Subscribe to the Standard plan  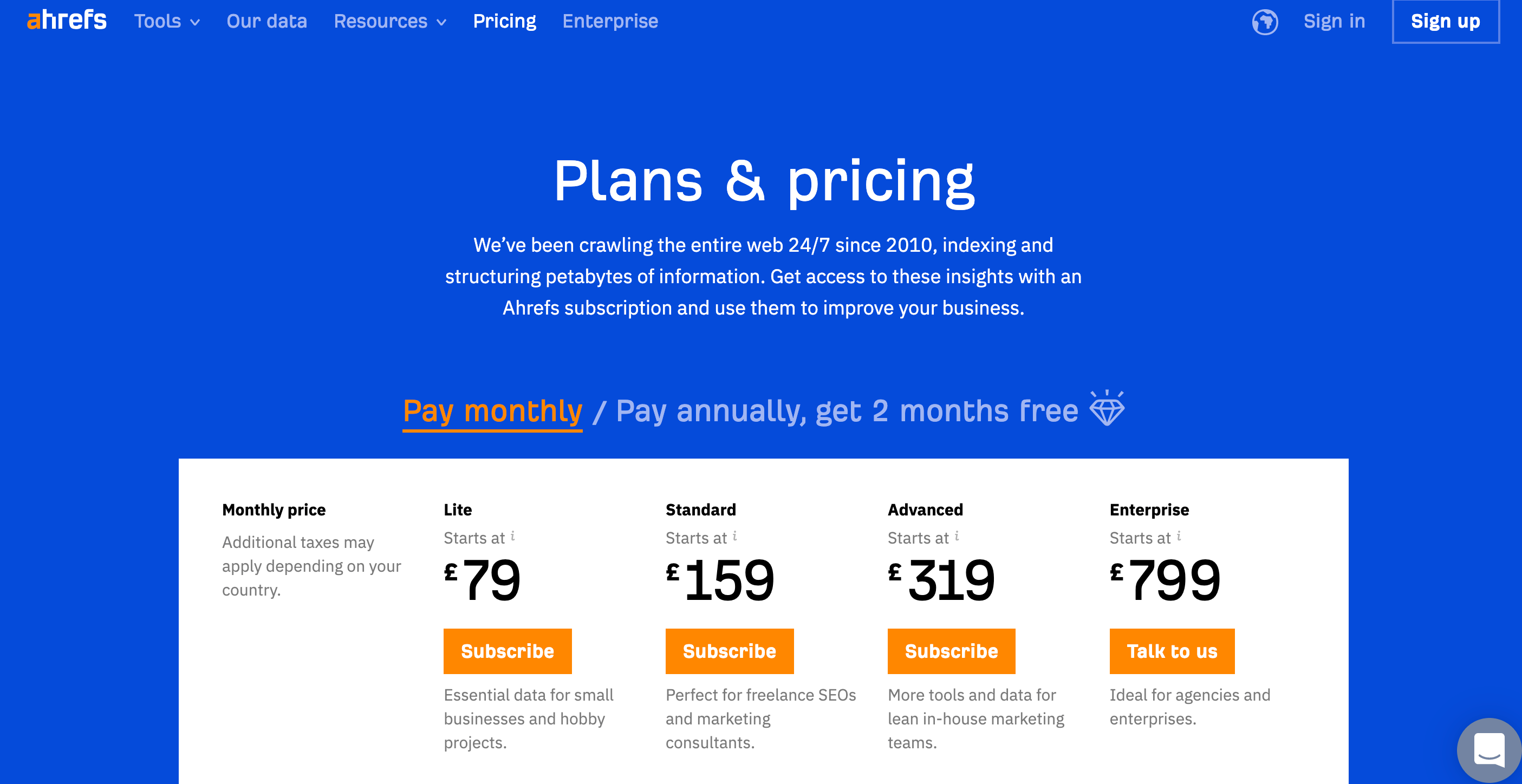(729, 651)
